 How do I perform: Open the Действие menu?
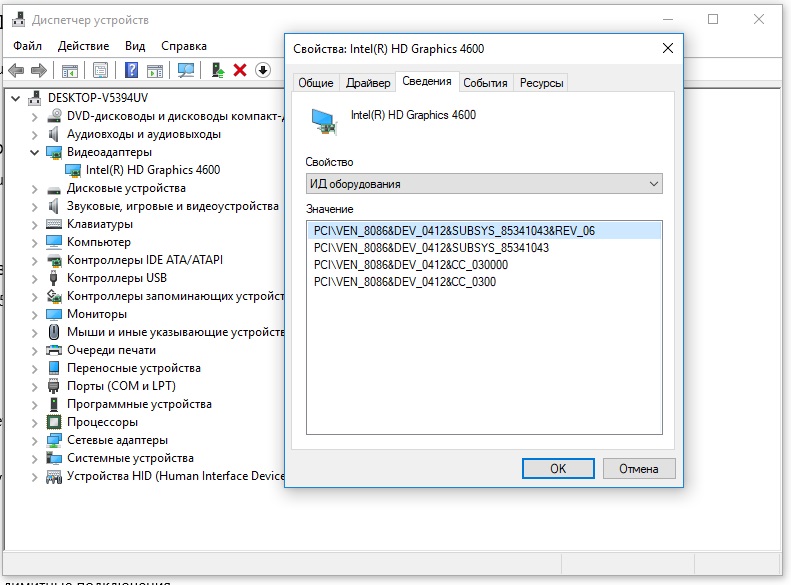pos(83,46)
